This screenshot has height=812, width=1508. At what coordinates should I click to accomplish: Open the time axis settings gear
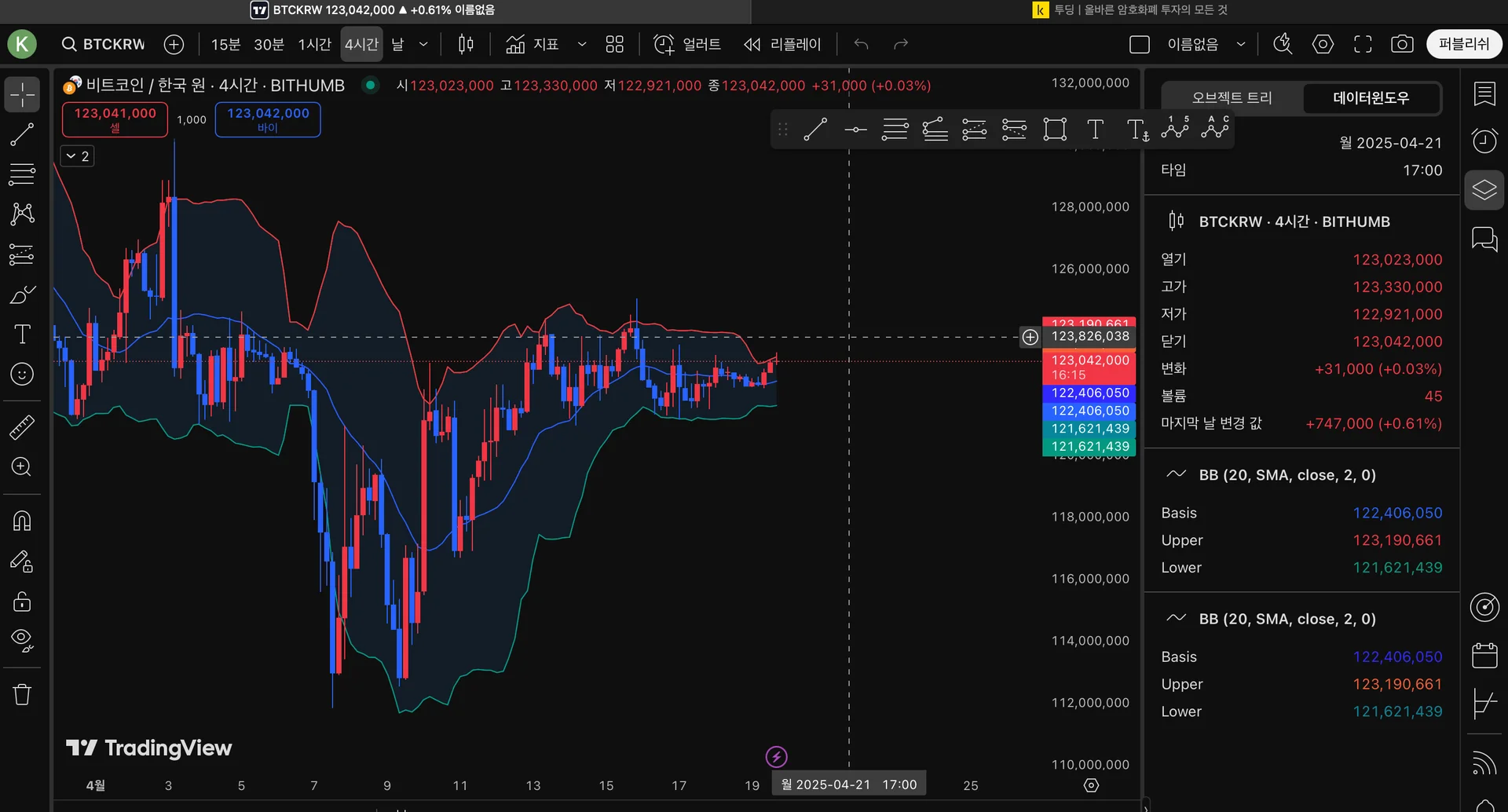pyautogui.click(x=1091, y=785)
